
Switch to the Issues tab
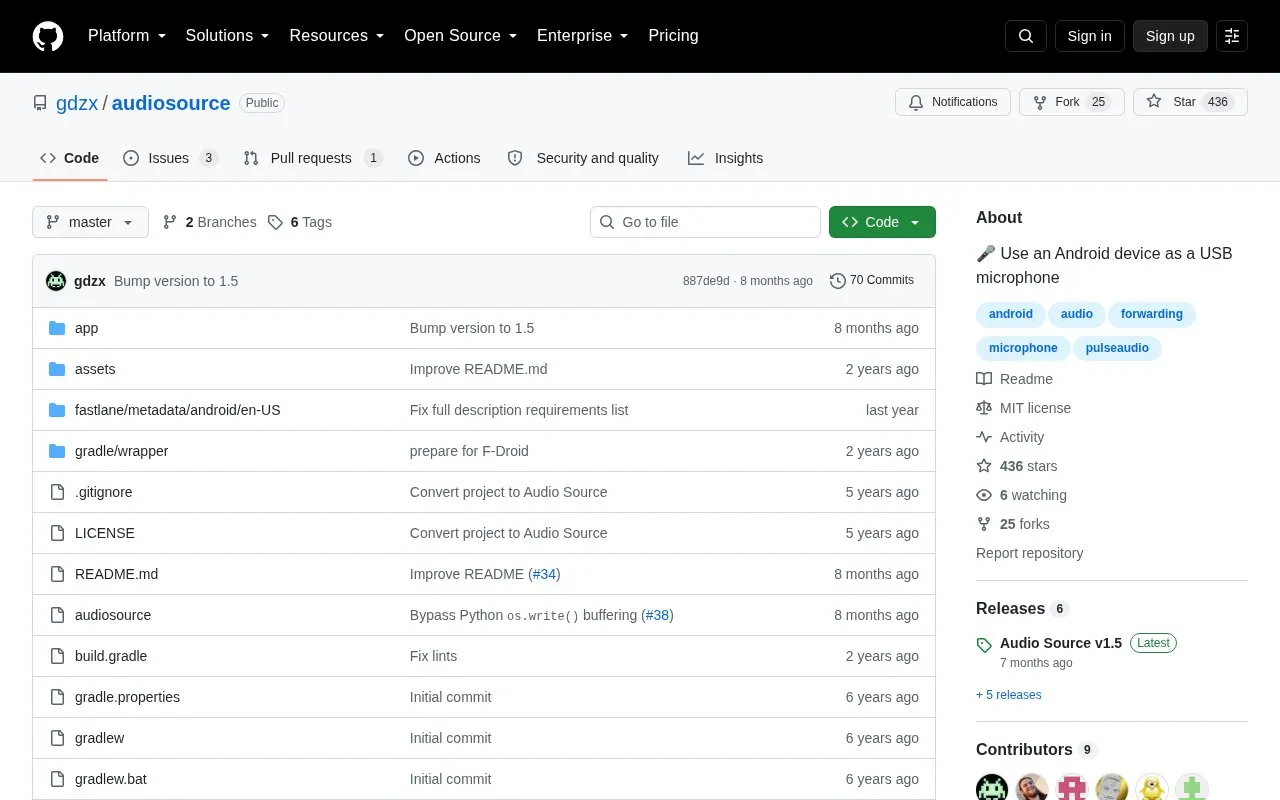(x=170, y=158)
